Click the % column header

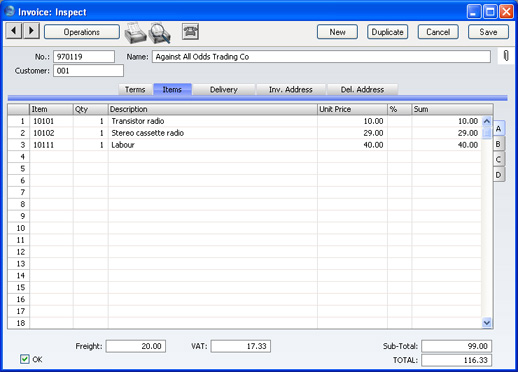pyautogui.click(x=400, y=109)
